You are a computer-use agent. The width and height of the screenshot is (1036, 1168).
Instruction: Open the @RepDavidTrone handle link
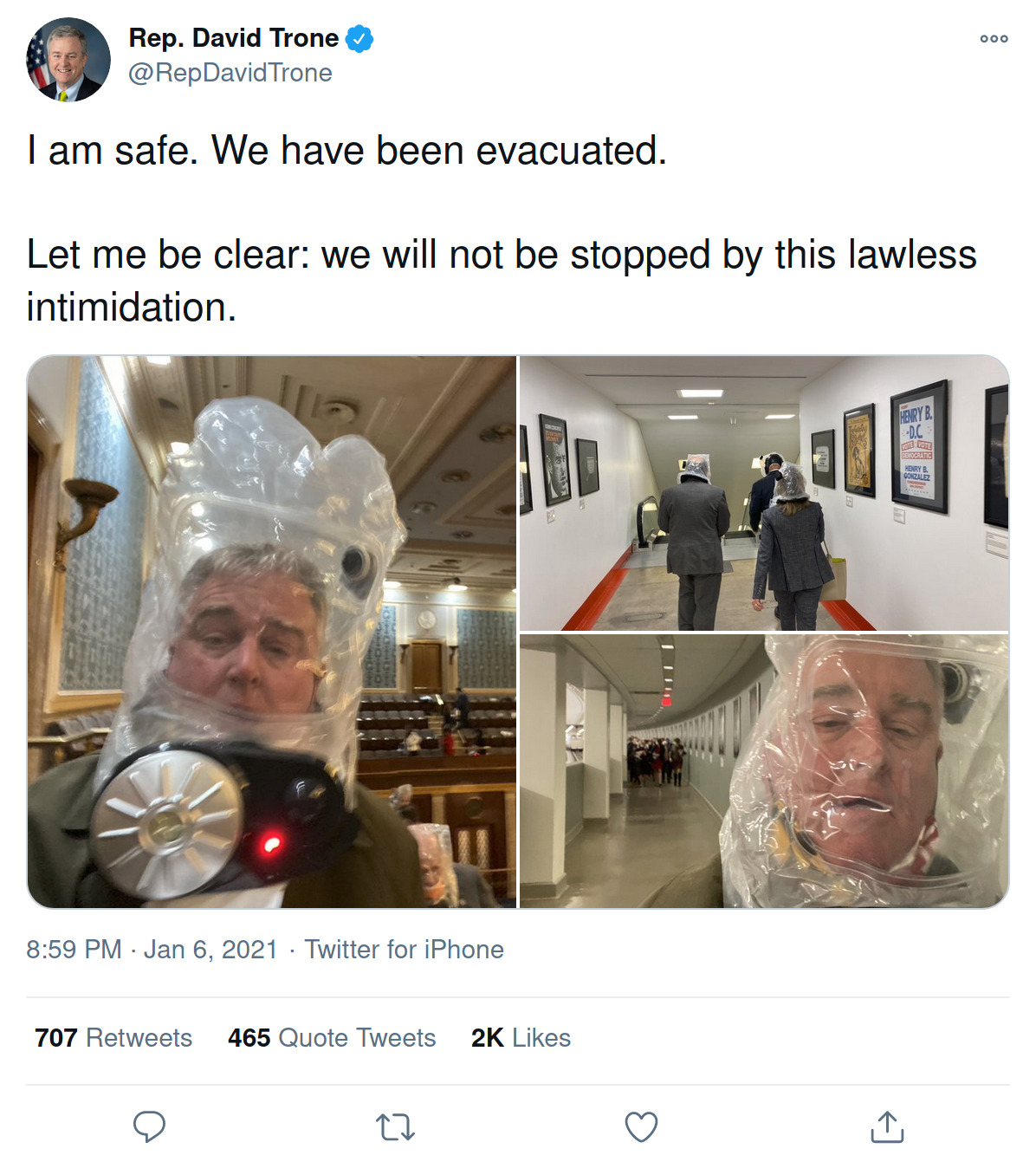[230, 73]
